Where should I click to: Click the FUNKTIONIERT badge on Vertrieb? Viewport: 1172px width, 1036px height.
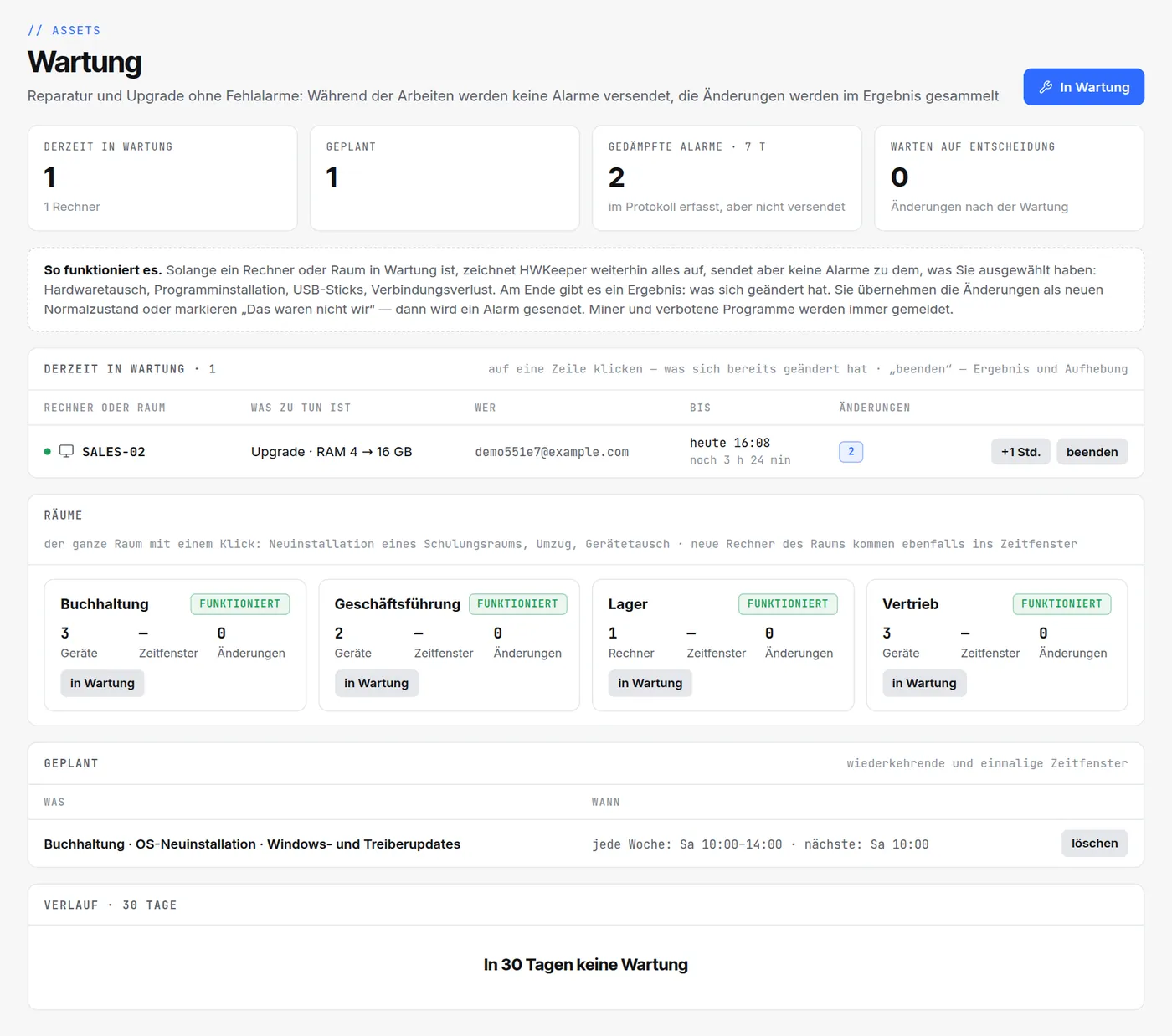click(x=1061, y=604)
